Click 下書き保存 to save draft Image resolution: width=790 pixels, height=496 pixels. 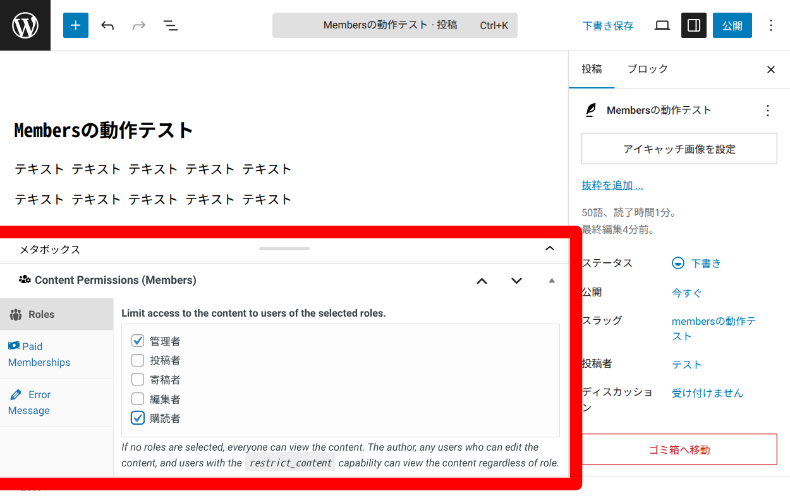[x=608, y=26]
